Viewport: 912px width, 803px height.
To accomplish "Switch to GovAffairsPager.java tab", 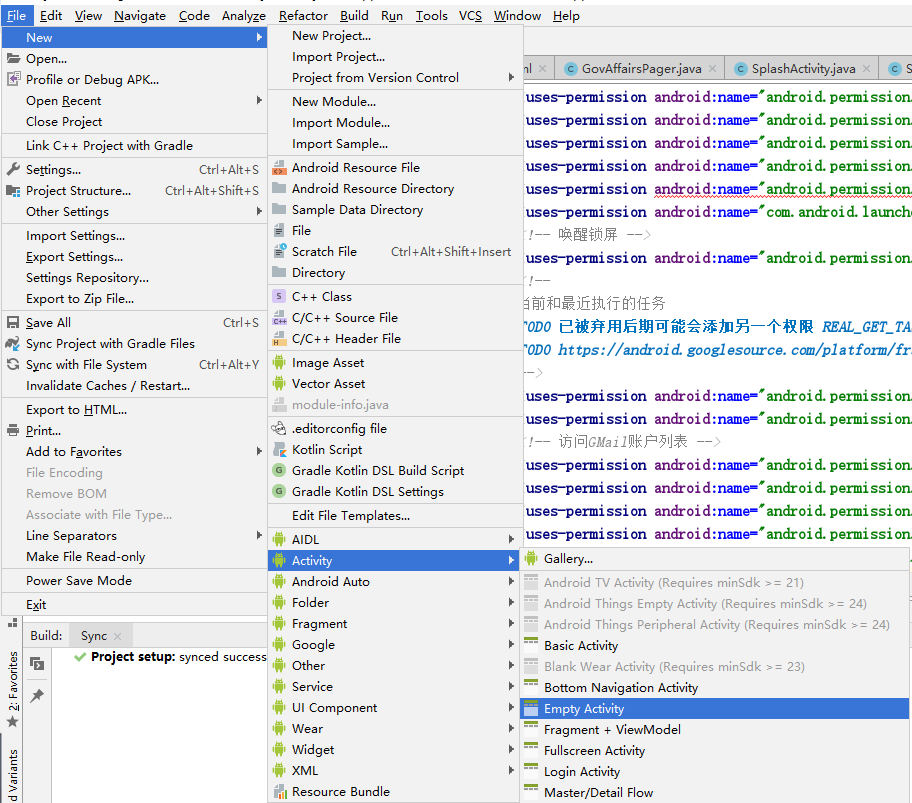I will click(641, 69).
